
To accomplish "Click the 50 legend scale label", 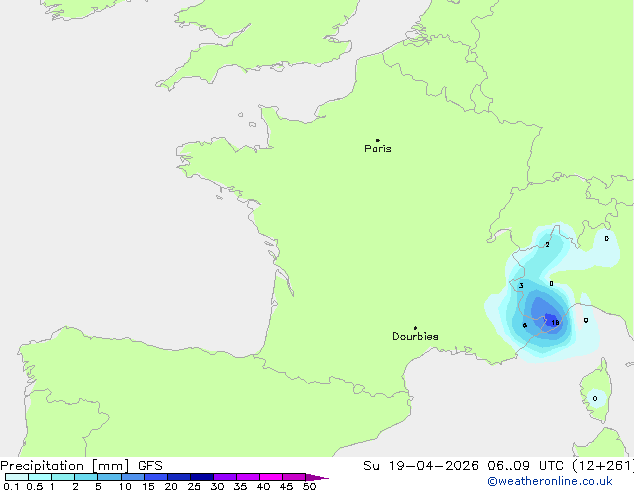I will point(309,486).
